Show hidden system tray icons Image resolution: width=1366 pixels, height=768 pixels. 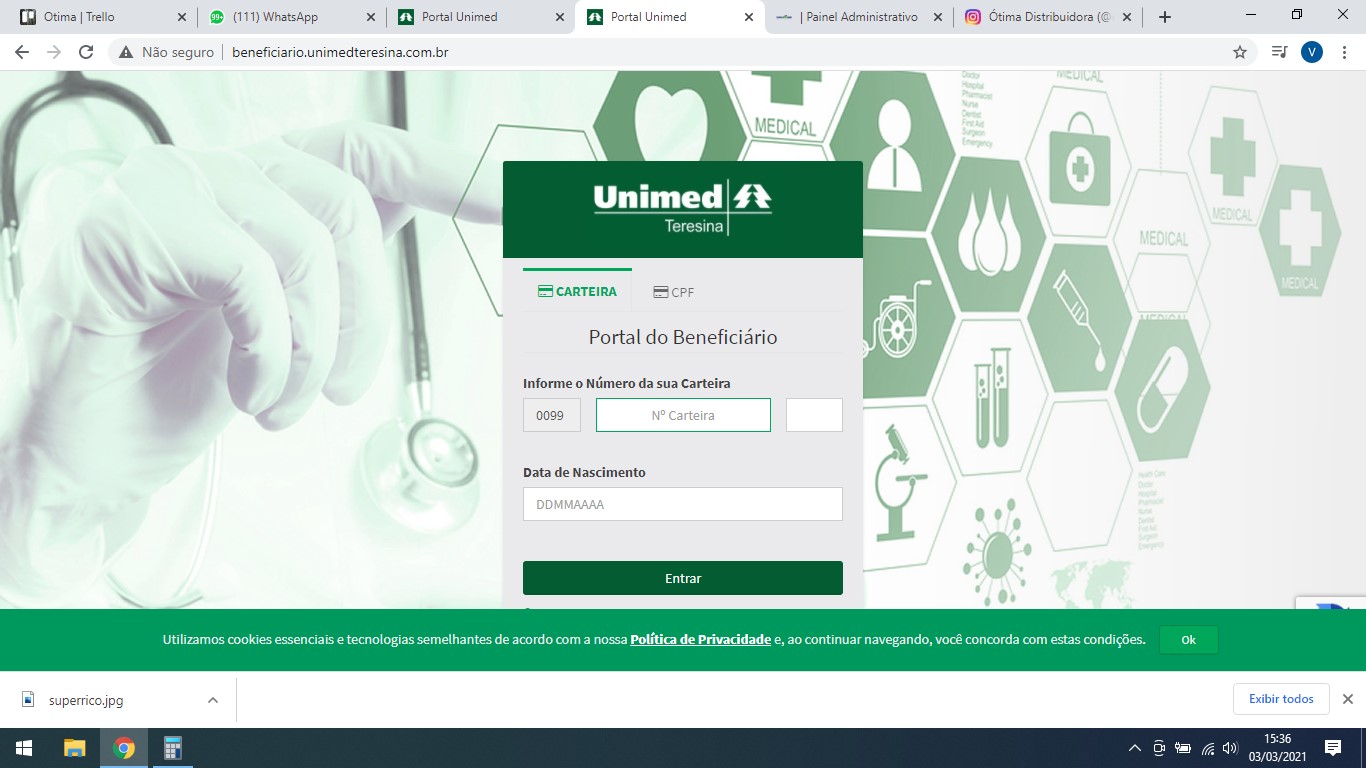(1134, 748)
